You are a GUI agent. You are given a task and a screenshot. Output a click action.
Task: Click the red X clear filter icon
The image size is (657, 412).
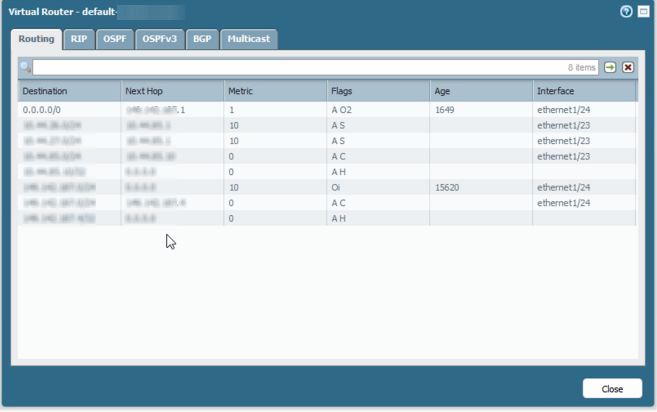click(628, 67)
